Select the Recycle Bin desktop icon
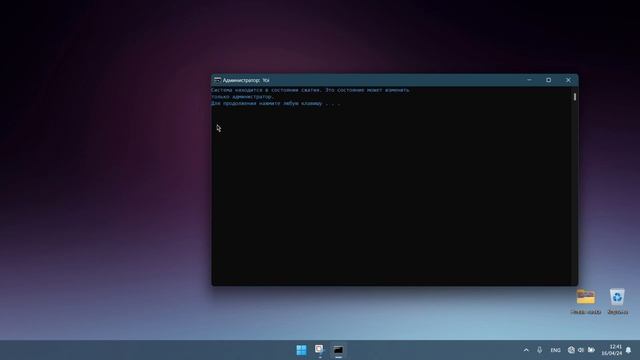This screenshot has height=360, width=640. [618, 302]
